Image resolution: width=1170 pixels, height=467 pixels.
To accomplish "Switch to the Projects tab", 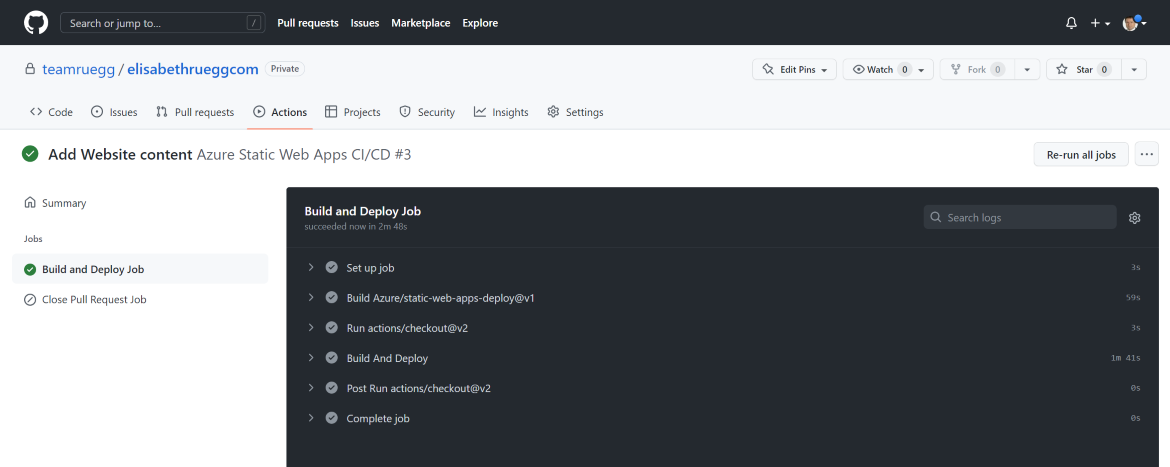I will [353, 112].
